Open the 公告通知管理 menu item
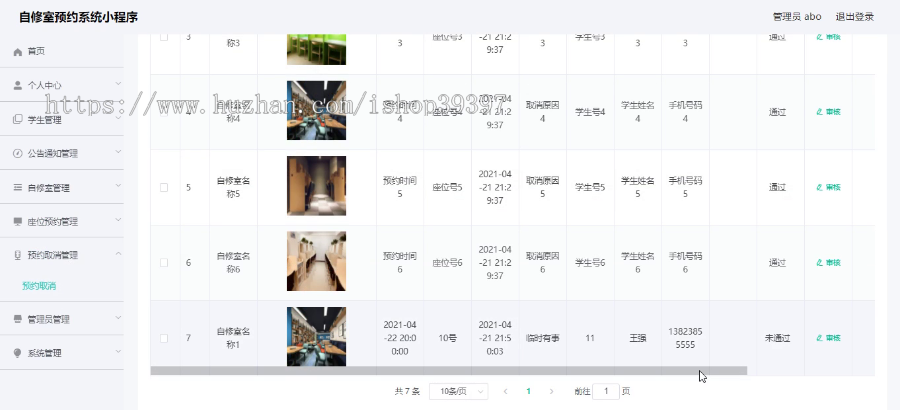Screen dimensions: 900x410 [x=61, y=153]
